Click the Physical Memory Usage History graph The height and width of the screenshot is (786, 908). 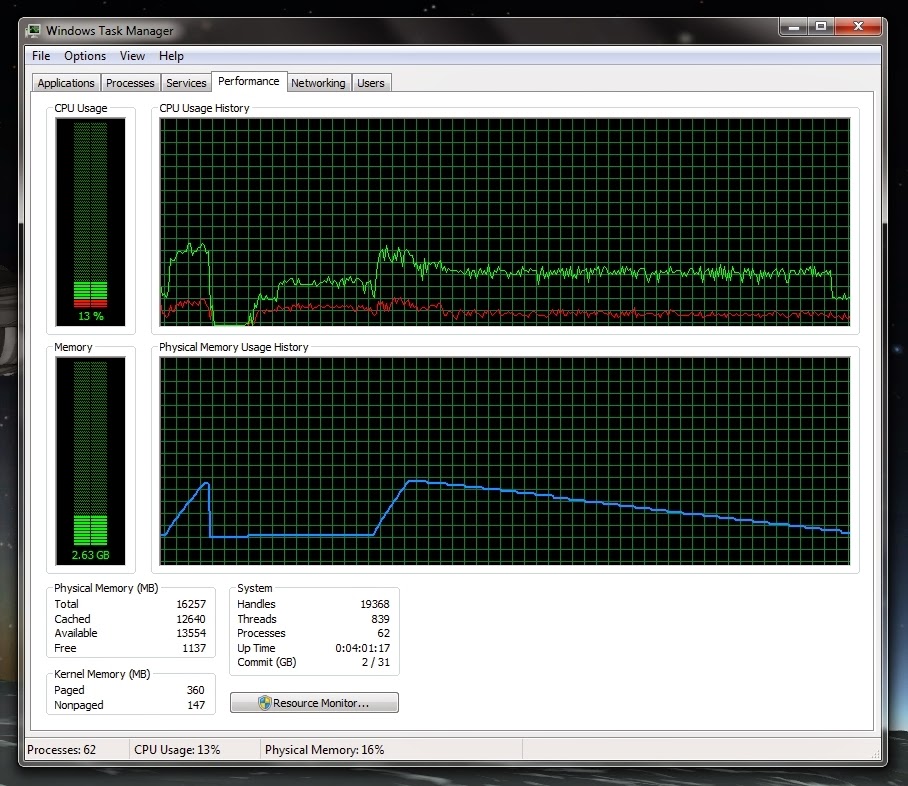[x=505, y=460]
